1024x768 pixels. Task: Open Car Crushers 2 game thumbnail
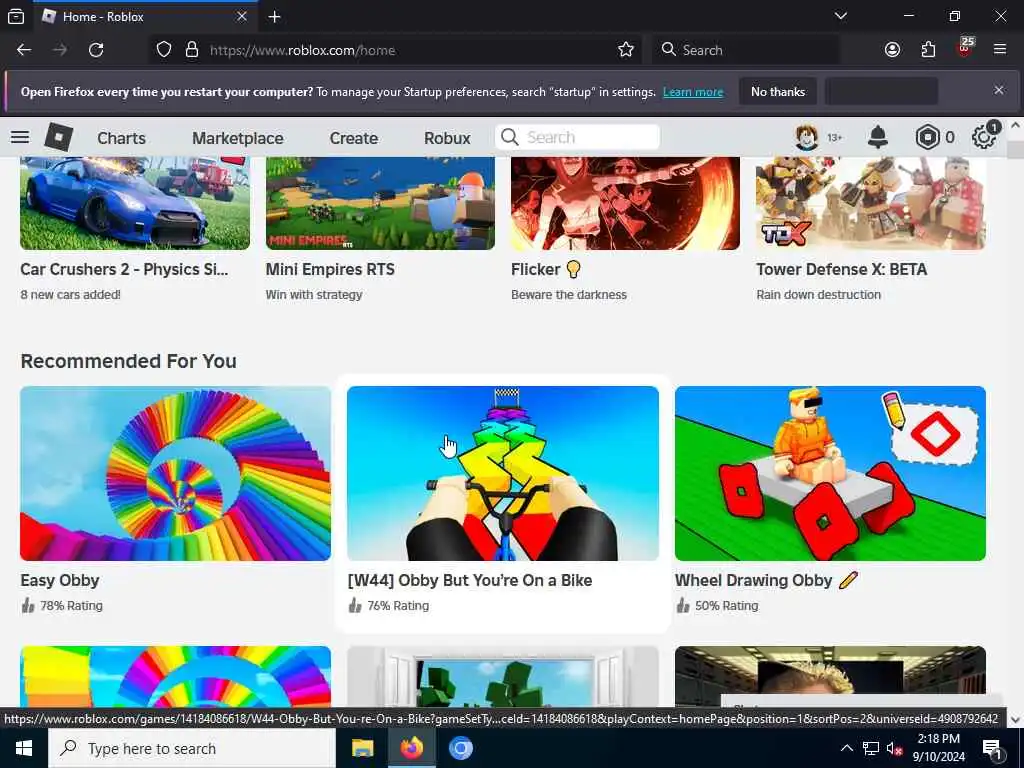(x=135, y=203)
